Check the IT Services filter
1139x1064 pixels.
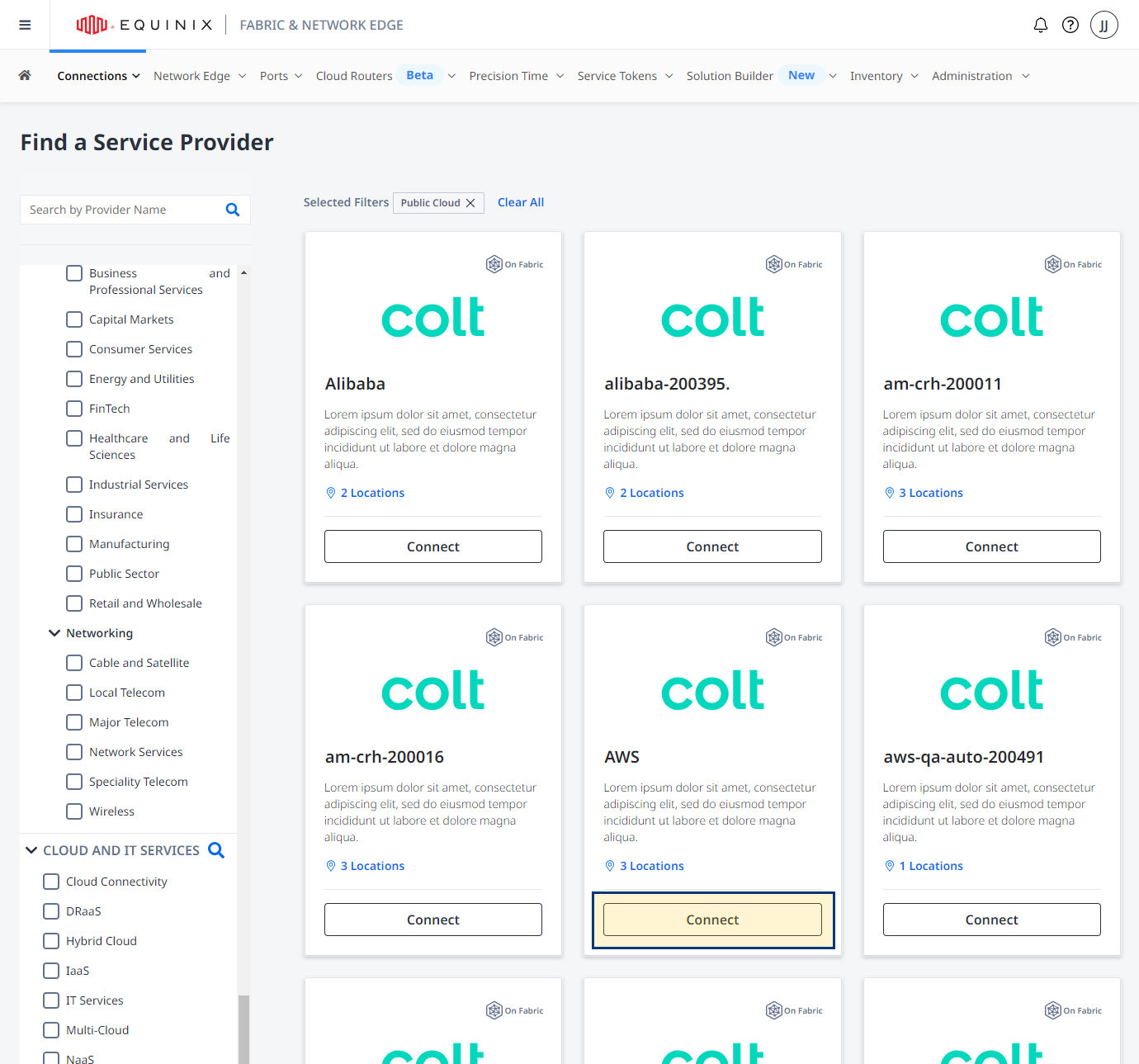51,1000
